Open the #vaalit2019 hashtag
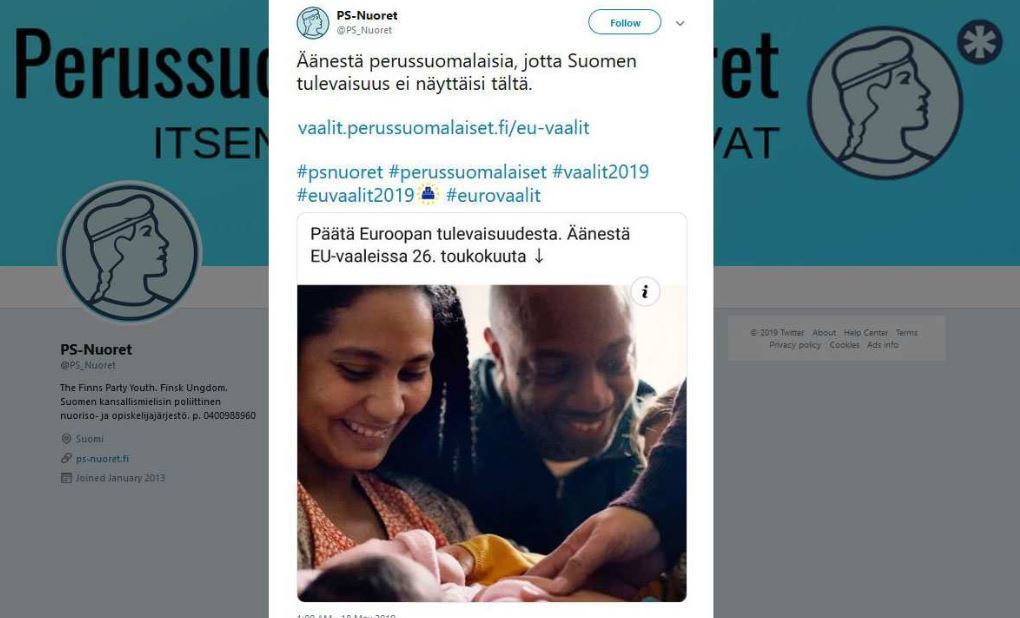 click(x=600, y=172)
